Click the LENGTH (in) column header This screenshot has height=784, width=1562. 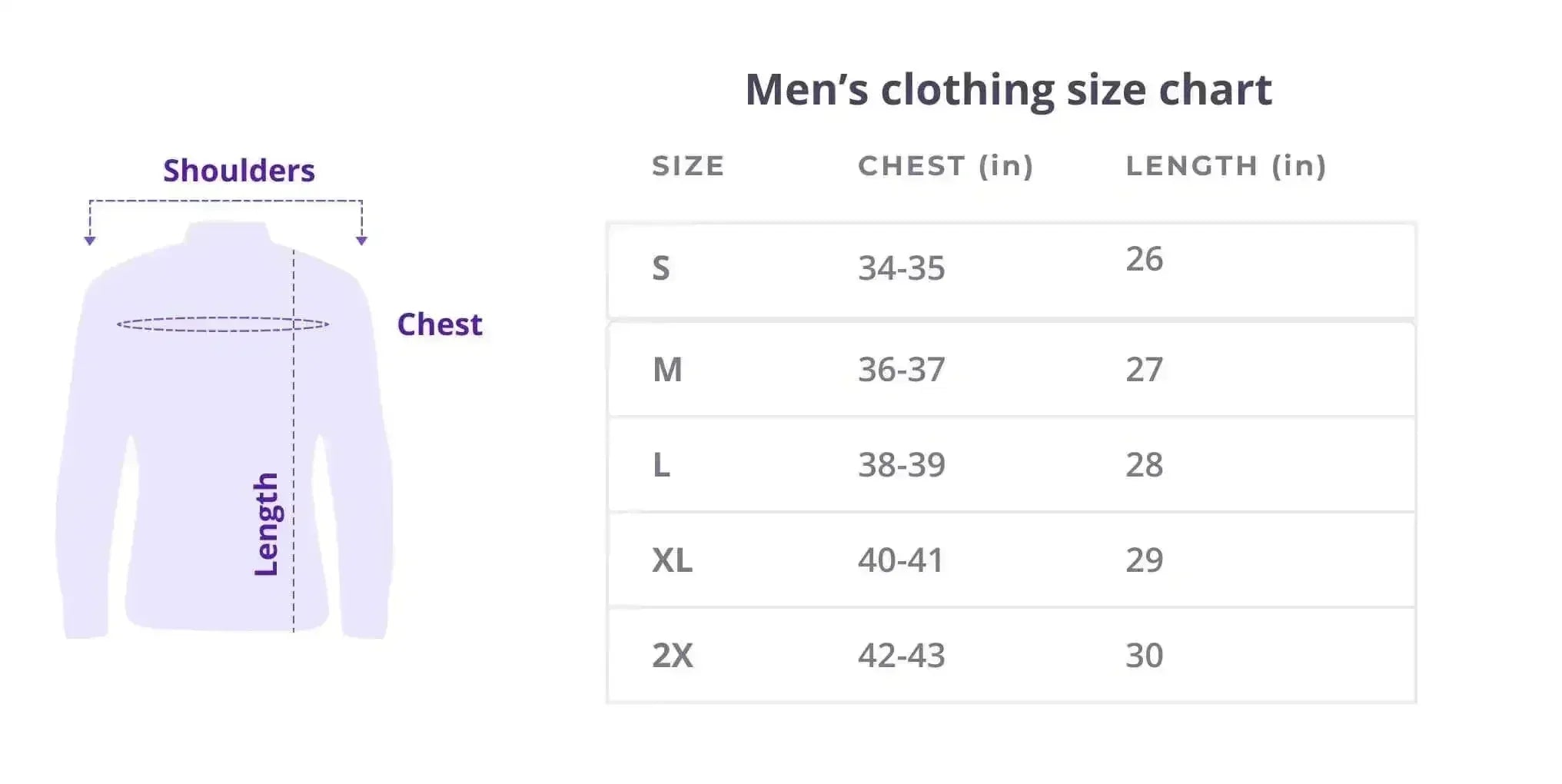coord(1226,166)
